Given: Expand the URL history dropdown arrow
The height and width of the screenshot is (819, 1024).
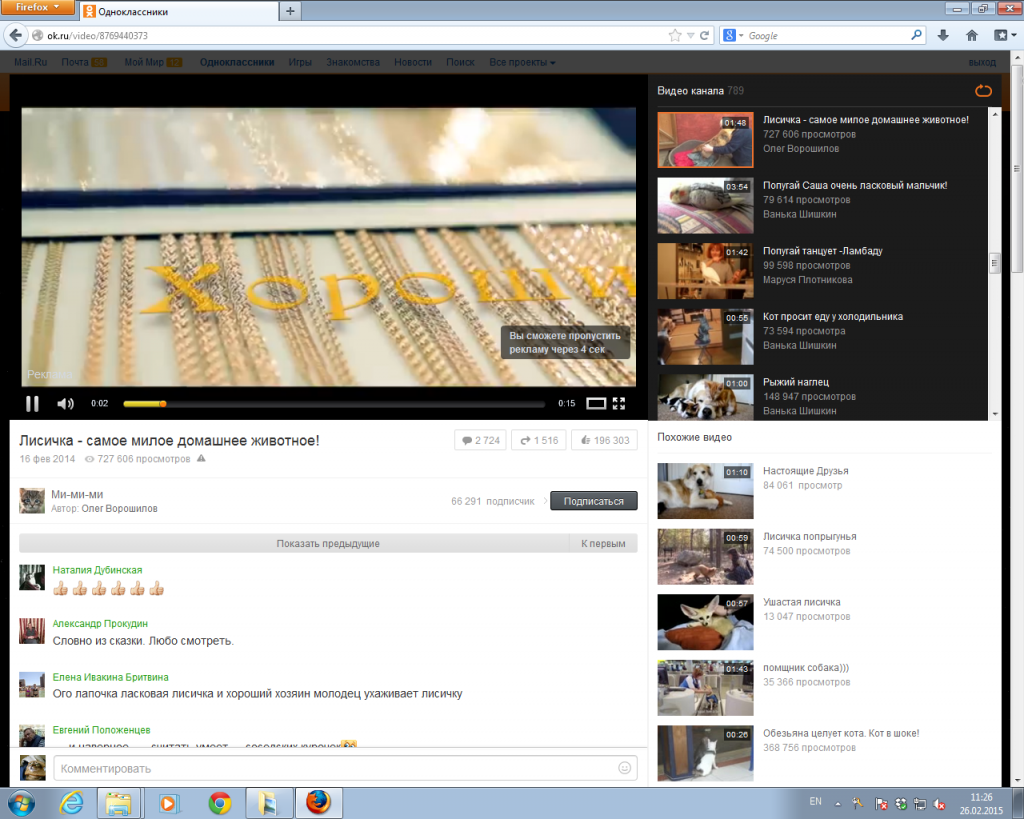Looking at the screenshot, I should (690, 36).
